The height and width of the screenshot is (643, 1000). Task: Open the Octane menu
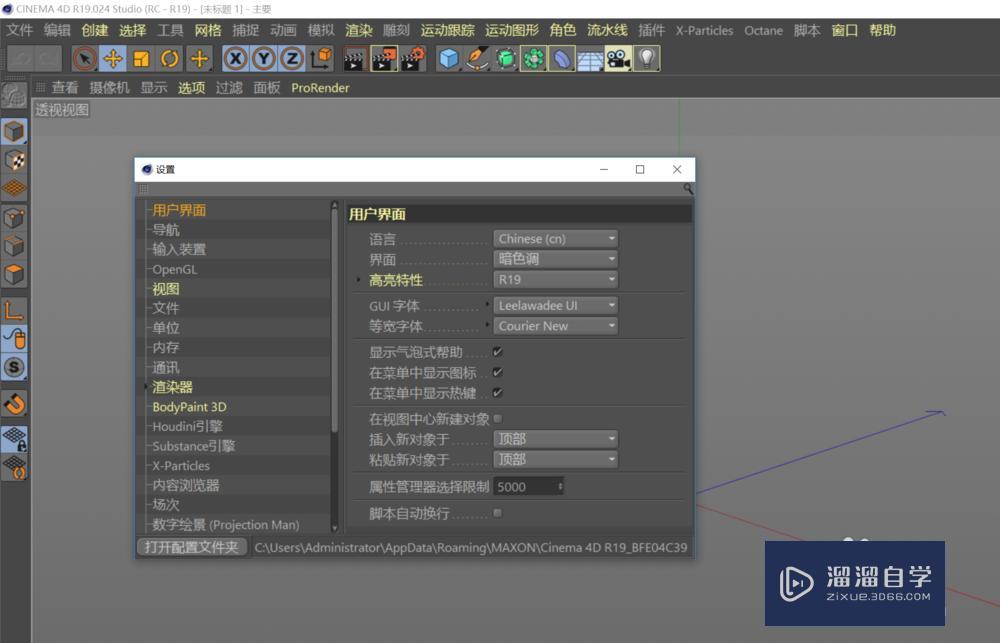[763, 30]
